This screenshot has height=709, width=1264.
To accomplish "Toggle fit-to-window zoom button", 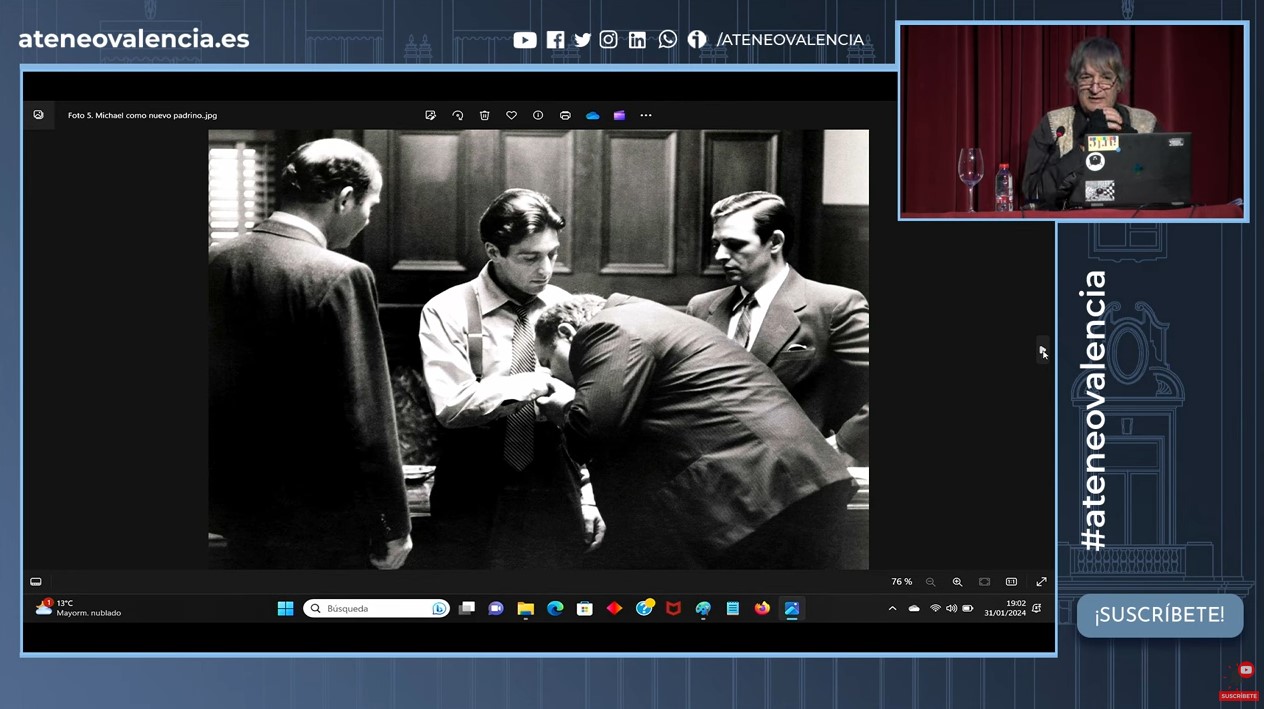I will (x=984, y=582).
